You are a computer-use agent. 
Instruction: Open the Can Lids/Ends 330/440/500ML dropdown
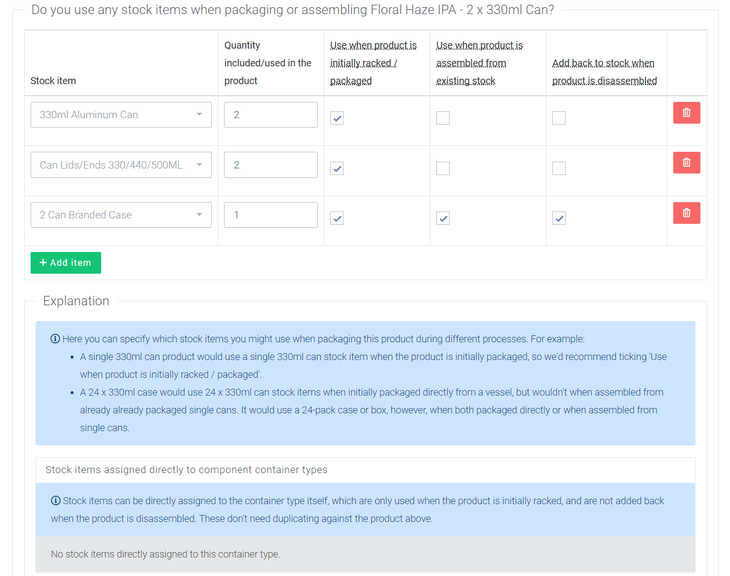(x=121, y=165)
